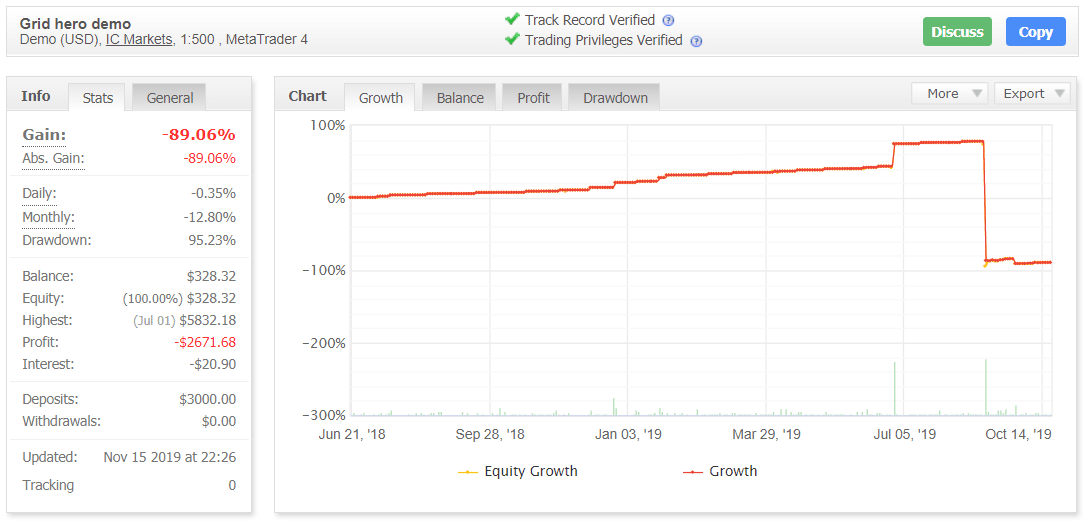
Task: View the Drawdown chart tab
Action: point(615,98)
